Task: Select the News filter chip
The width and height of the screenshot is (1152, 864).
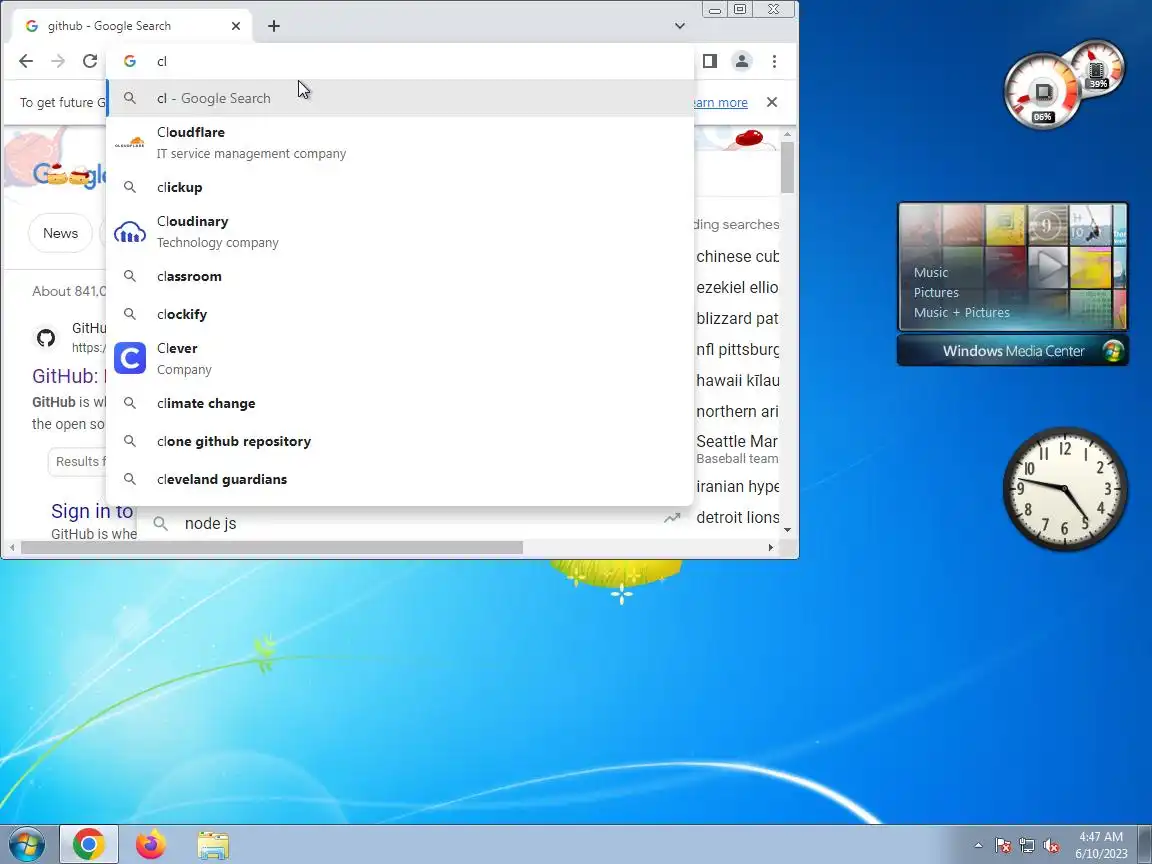Action: pos(60,233)
